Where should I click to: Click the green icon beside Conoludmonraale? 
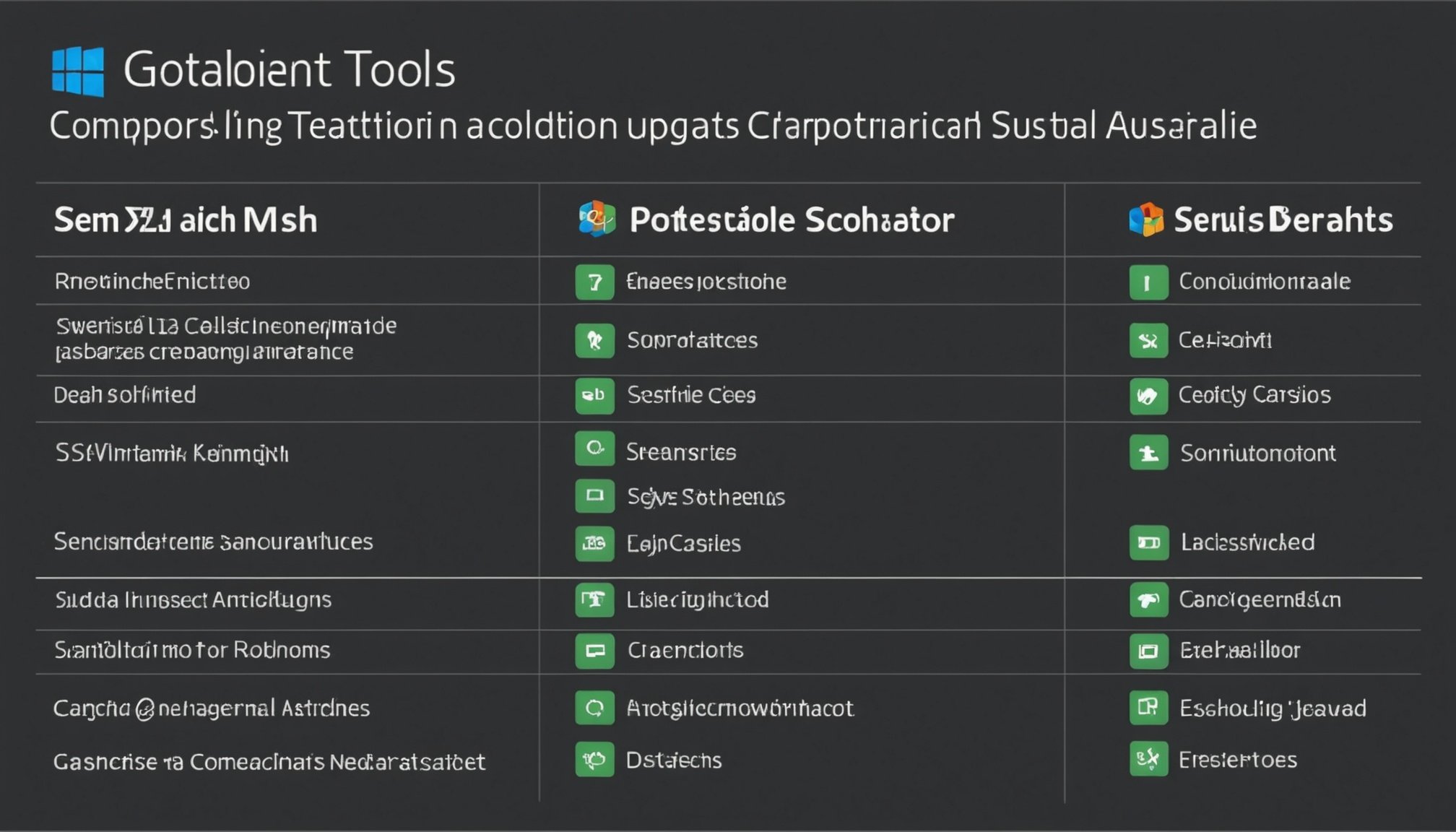click(1148, 282)
